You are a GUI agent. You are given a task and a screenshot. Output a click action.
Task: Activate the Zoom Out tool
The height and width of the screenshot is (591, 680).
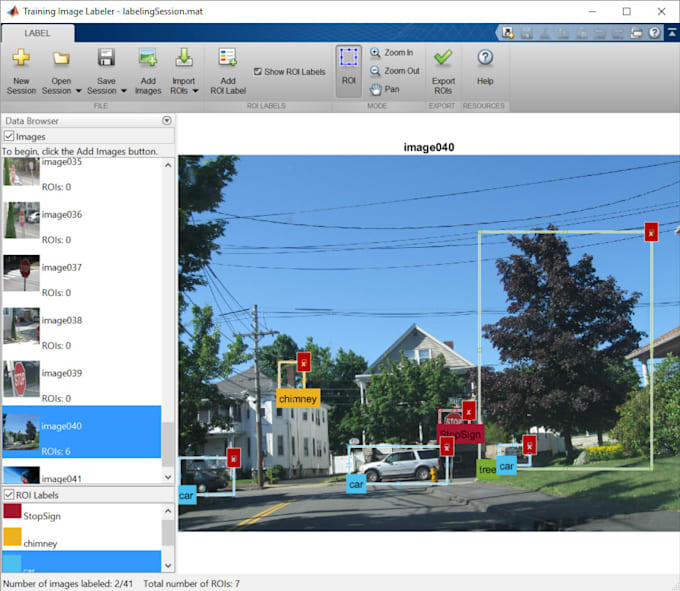(x=393, y=71)
